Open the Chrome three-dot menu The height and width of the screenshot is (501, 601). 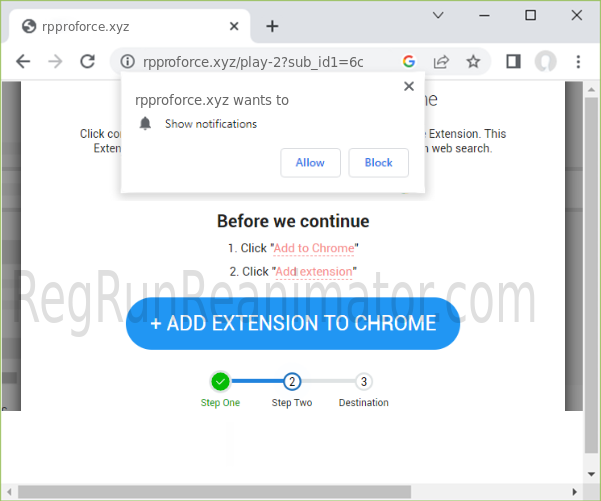(578, 61)
